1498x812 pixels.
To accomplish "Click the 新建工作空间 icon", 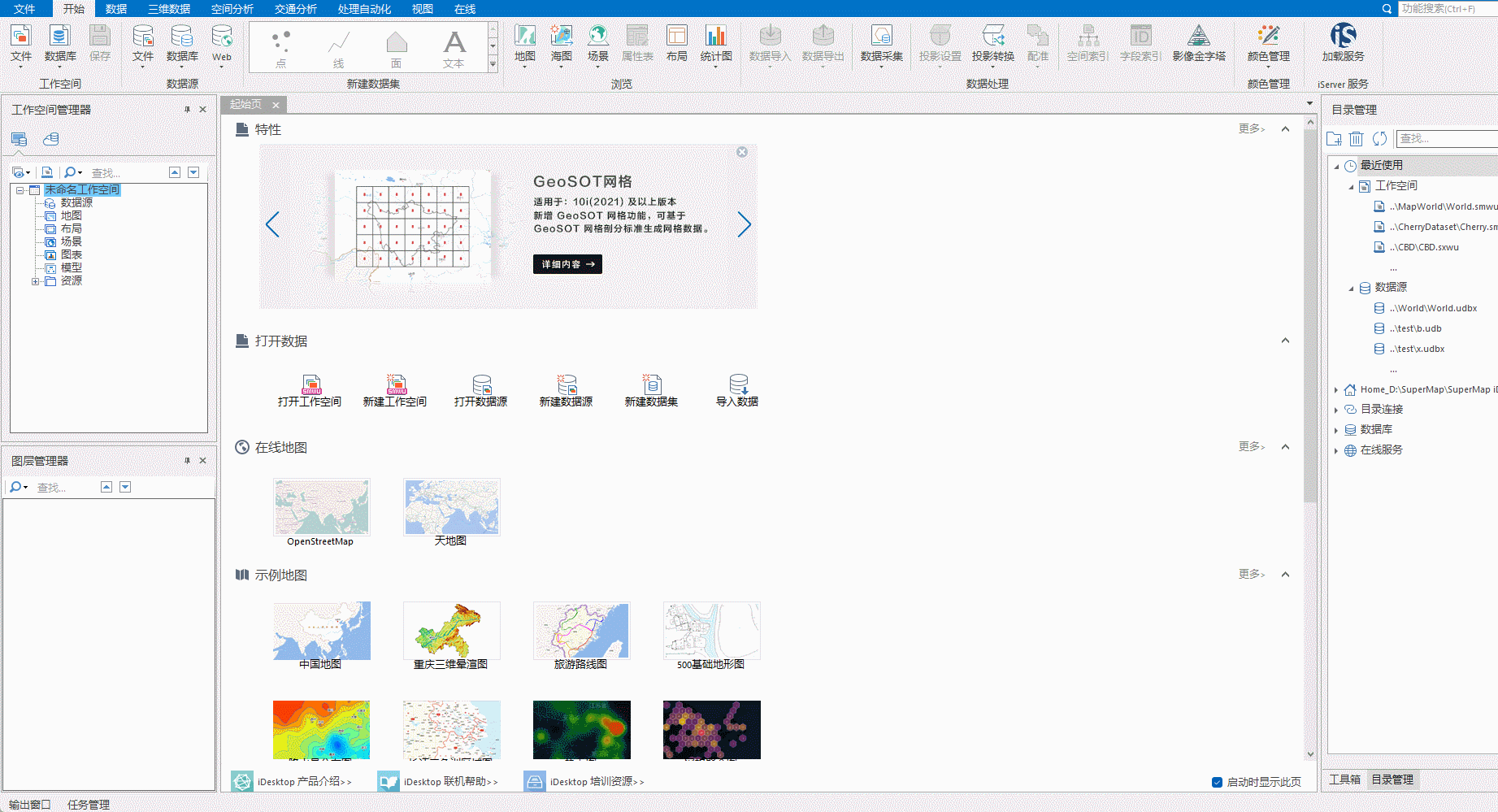I will pyautogui.click(x=396, y=384).
